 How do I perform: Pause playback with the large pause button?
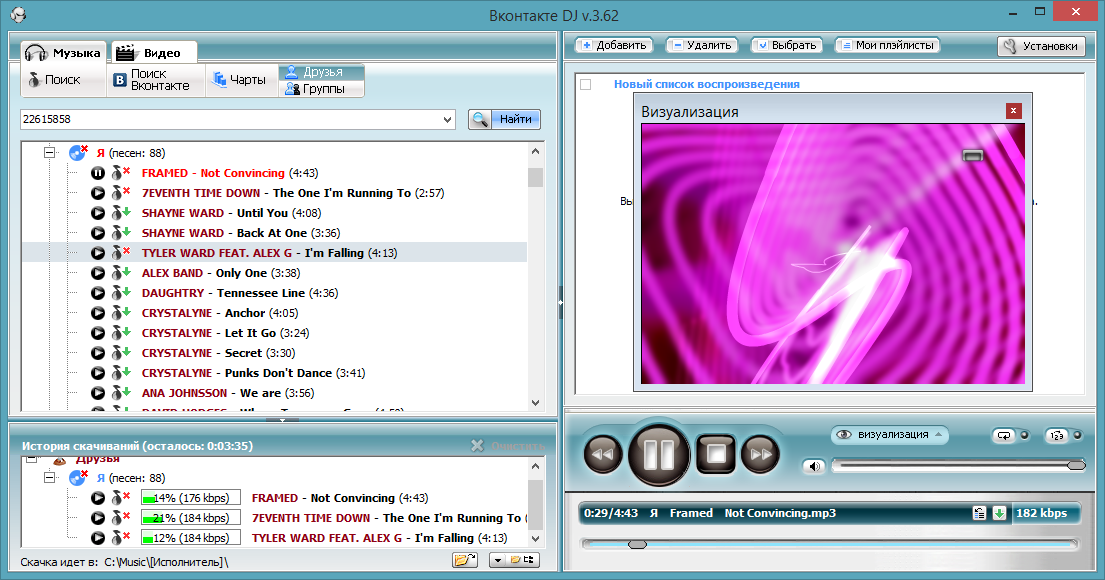click(x=659, y=455)
